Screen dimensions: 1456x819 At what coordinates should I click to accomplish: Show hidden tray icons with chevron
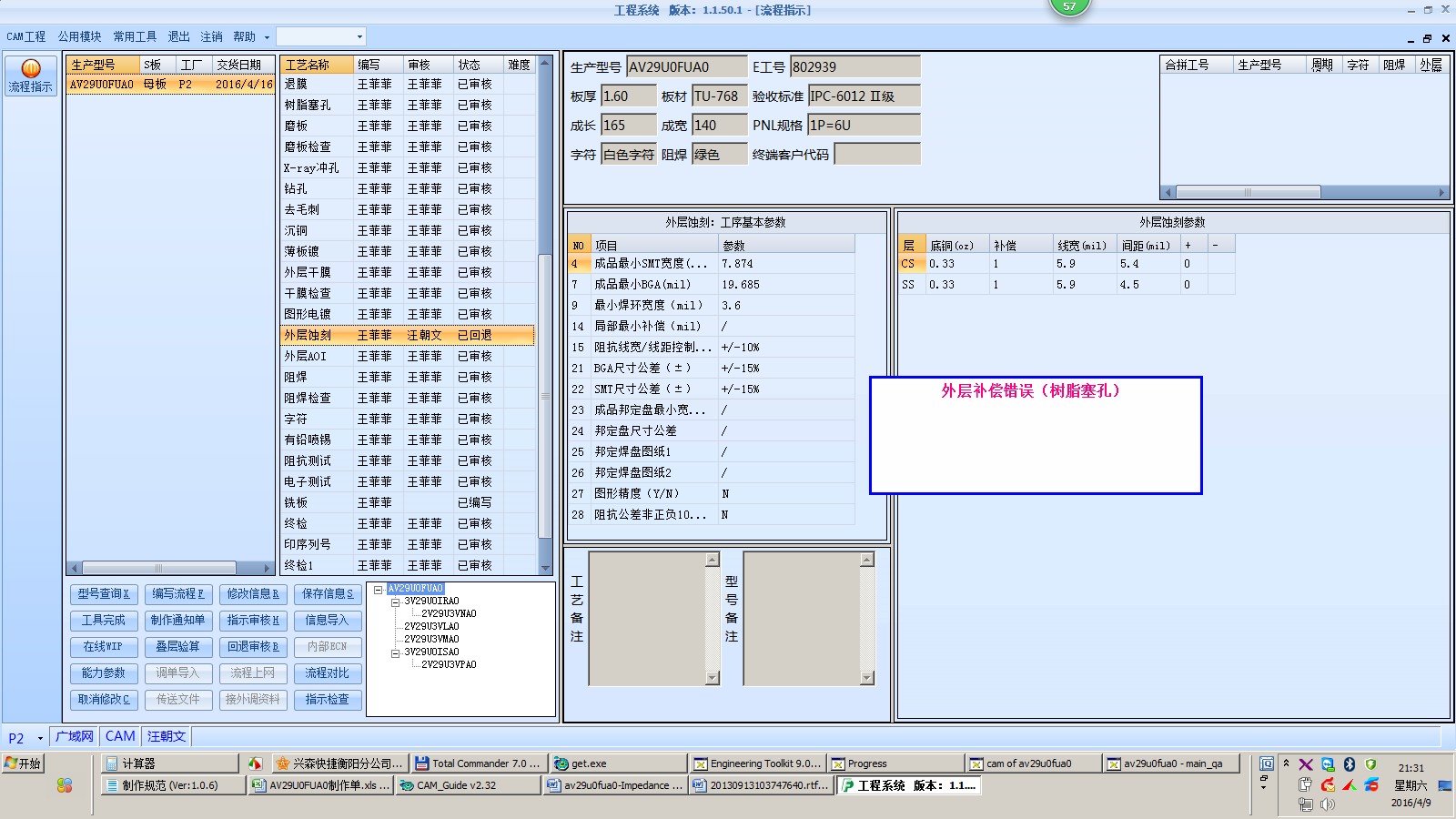(x=1286, y=763)
